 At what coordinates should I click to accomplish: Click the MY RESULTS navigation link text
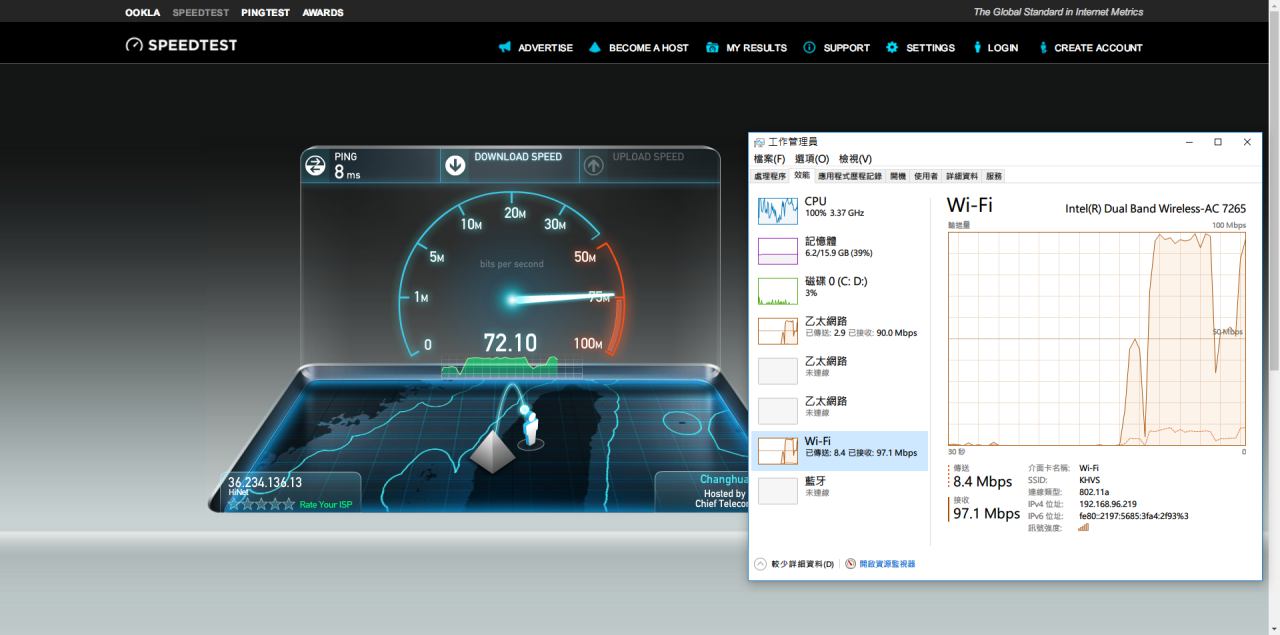pyautogui.click(x=756, y=48)
